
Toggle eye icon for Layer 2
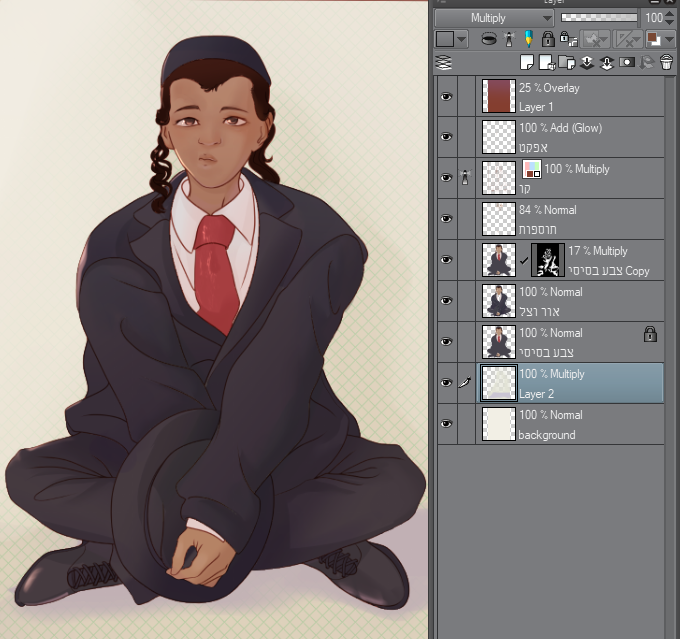[446, 382]
